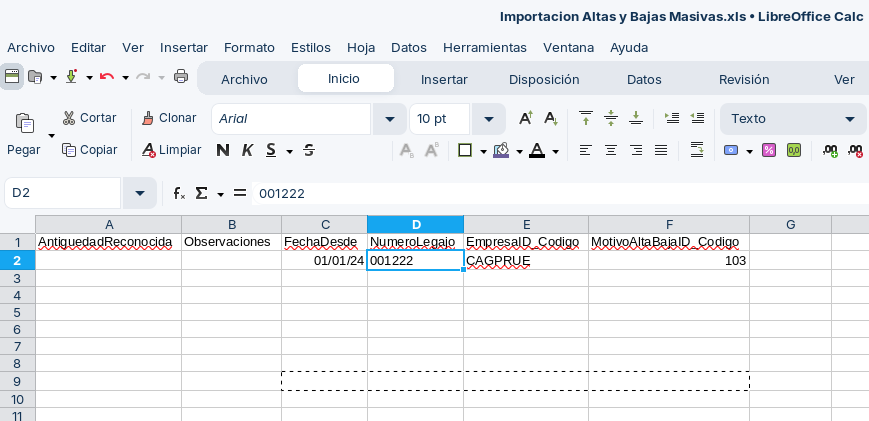Increase font size with the larger-A icon
This screenshot has height=421, width=869.
tap(525, 119)
